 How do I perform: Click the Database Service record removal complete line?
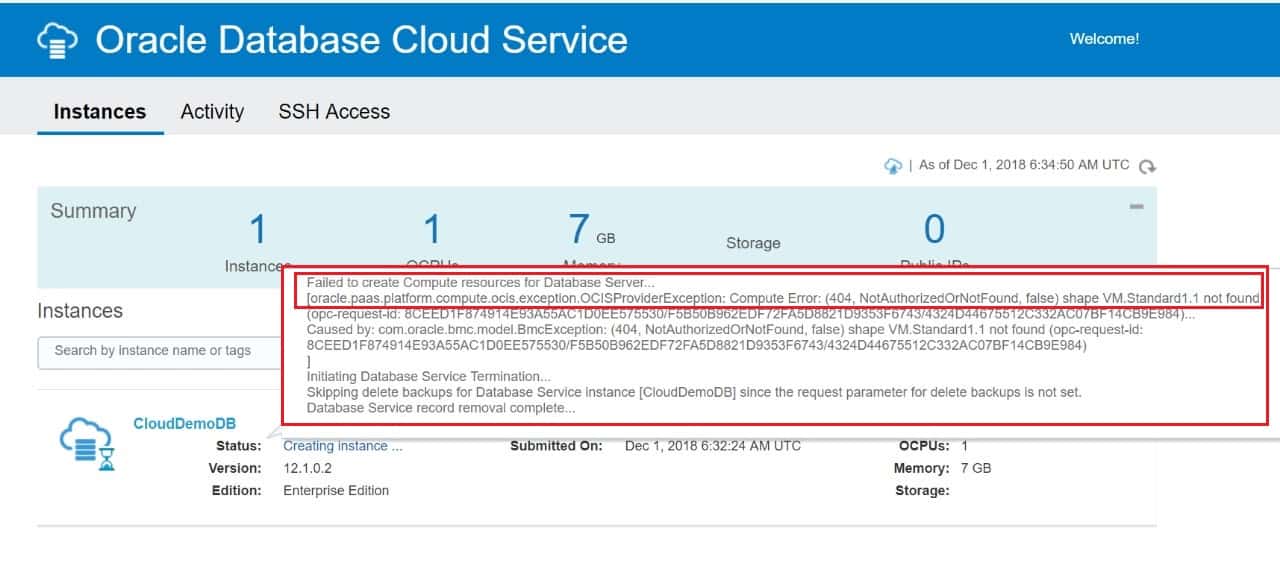click(441, 408)
